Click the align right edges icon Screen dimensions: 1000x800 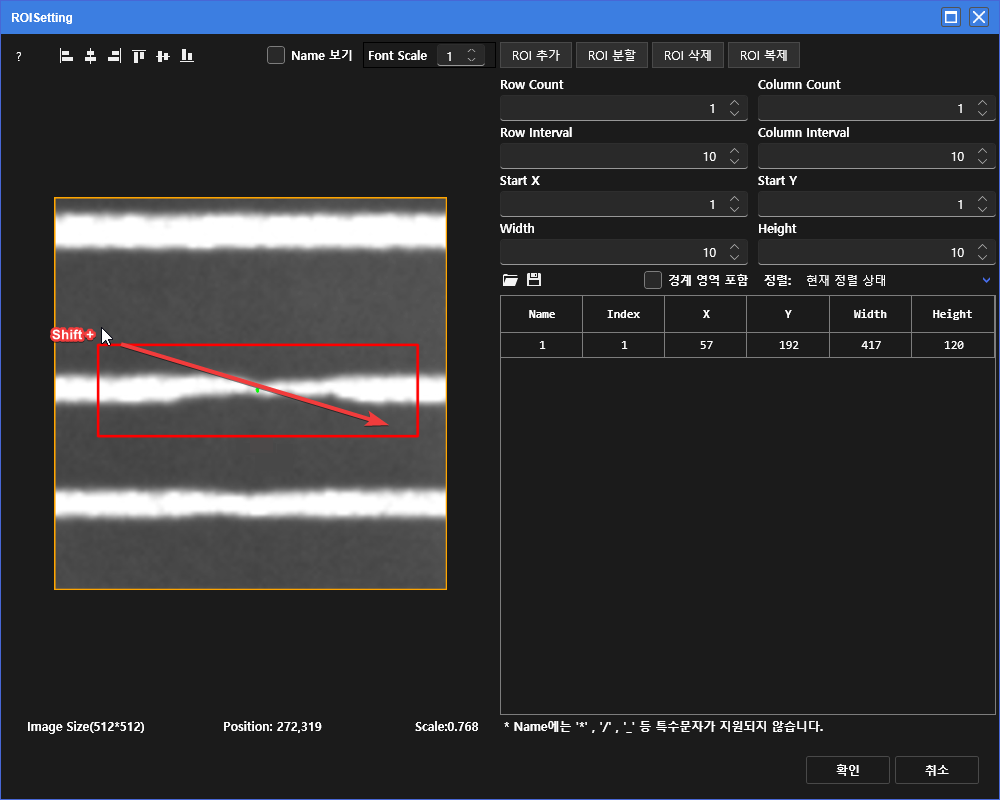(114, 56)
